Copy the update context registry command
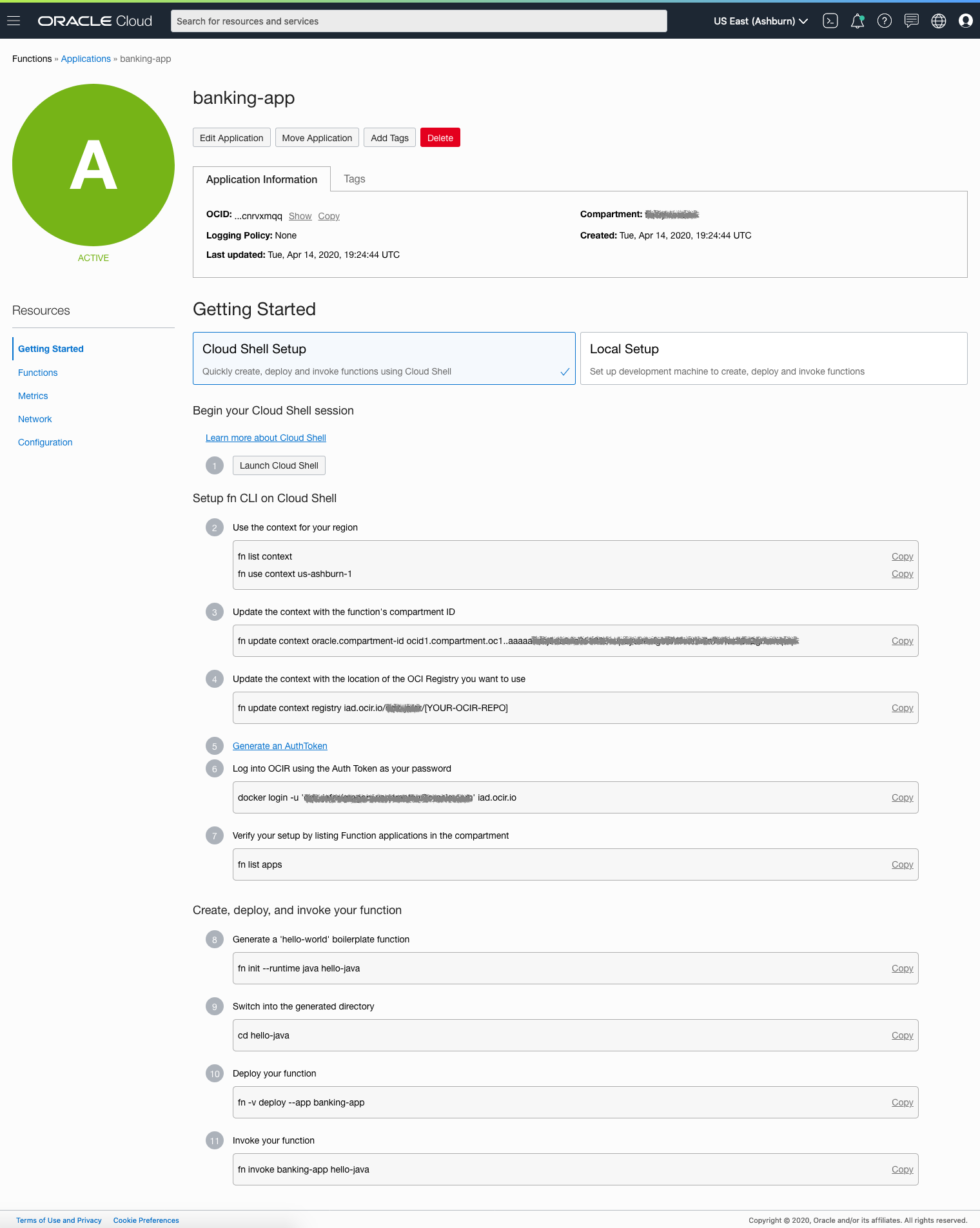Viewport: 980px width, 1228px height. click(x=903, y=708)
